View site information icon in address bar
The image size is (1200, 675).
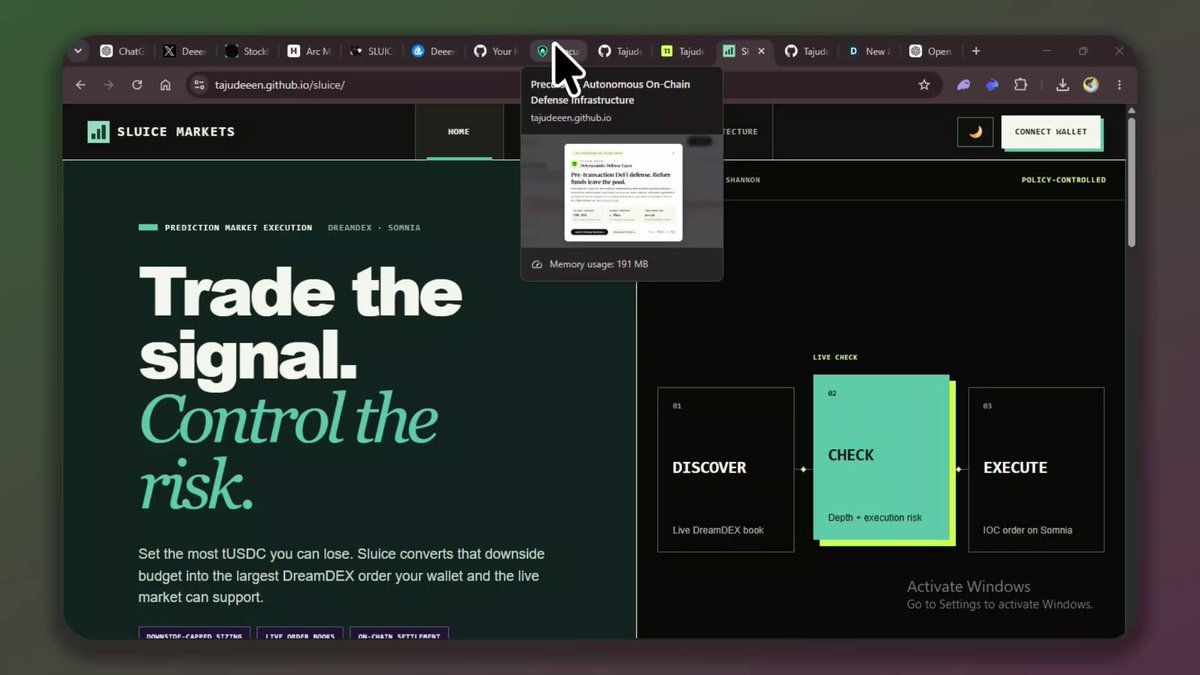coord(199,85)
